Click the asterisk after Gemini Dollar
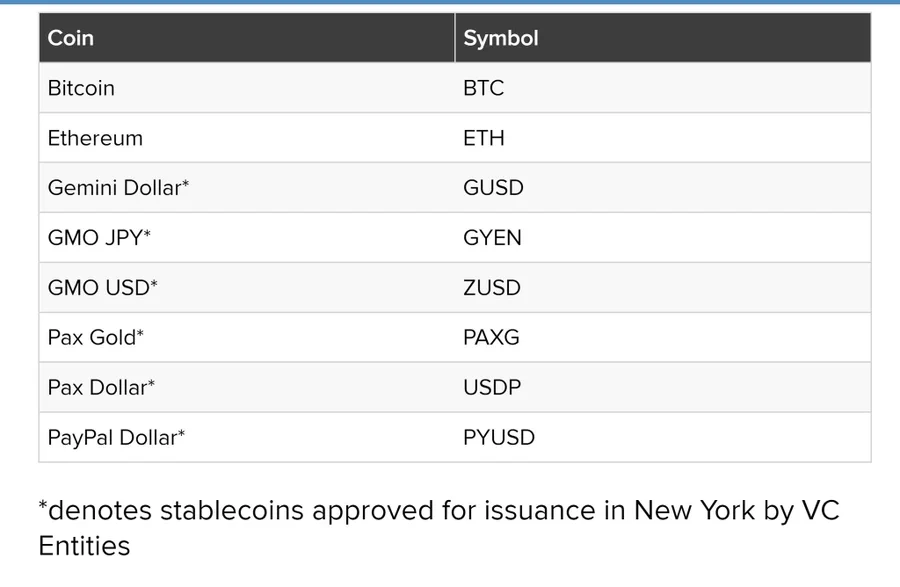The height and width of the screenshot is (587, 900). pos(185,183)
